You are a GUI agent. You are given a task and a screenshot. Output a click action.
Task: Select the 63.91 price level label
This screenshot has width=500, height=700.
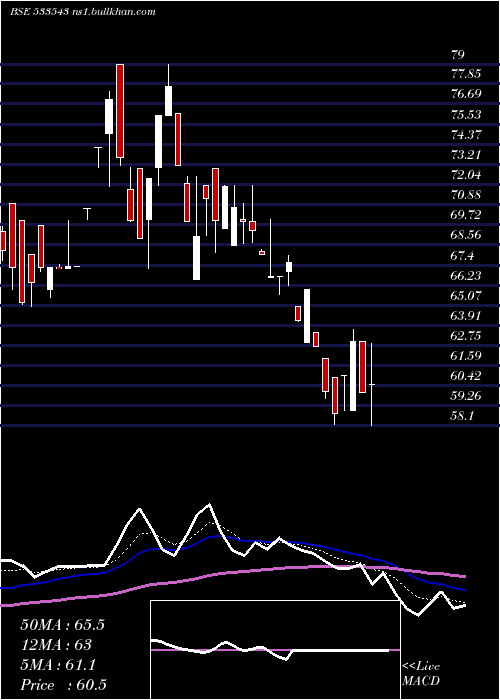pyautogui.click(x=466, y=316)
